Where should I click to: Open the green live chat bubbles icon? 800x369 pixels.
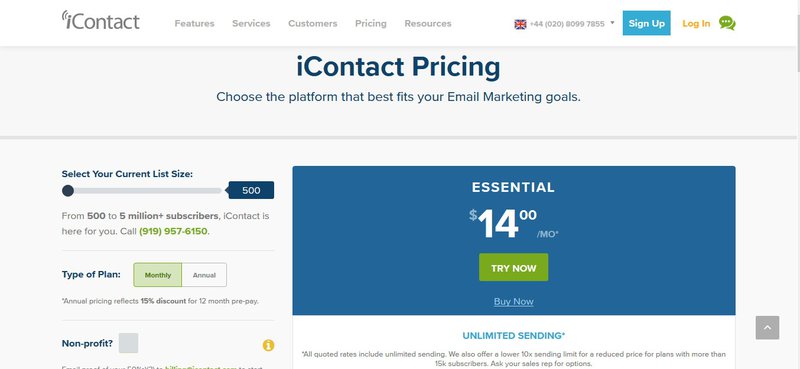727,23
